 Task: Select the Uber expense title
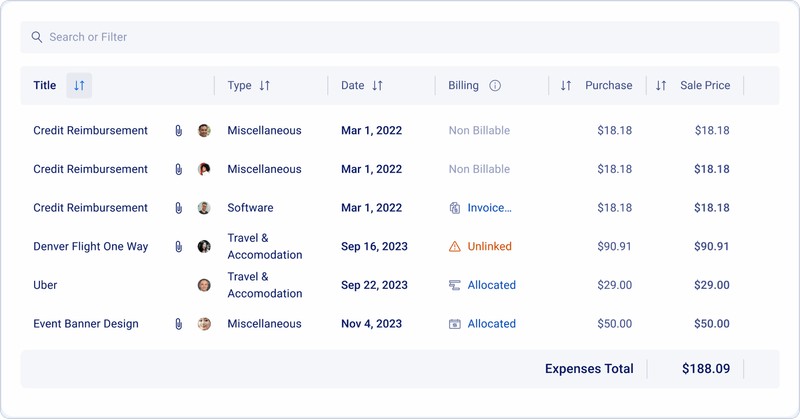(45, 285)
